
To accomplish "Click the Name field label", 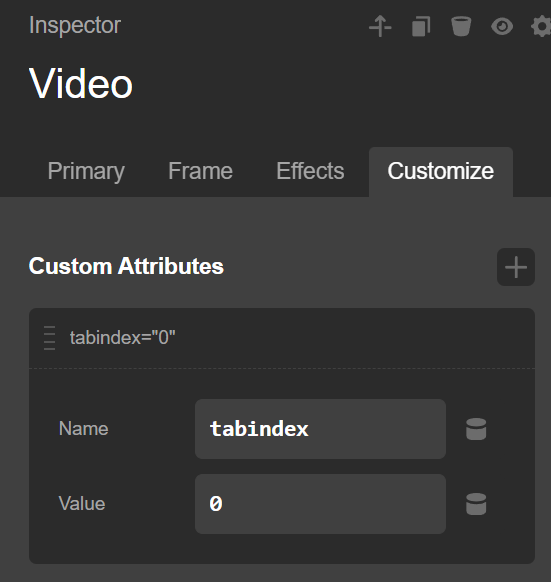I will click(x=84, y=429).
